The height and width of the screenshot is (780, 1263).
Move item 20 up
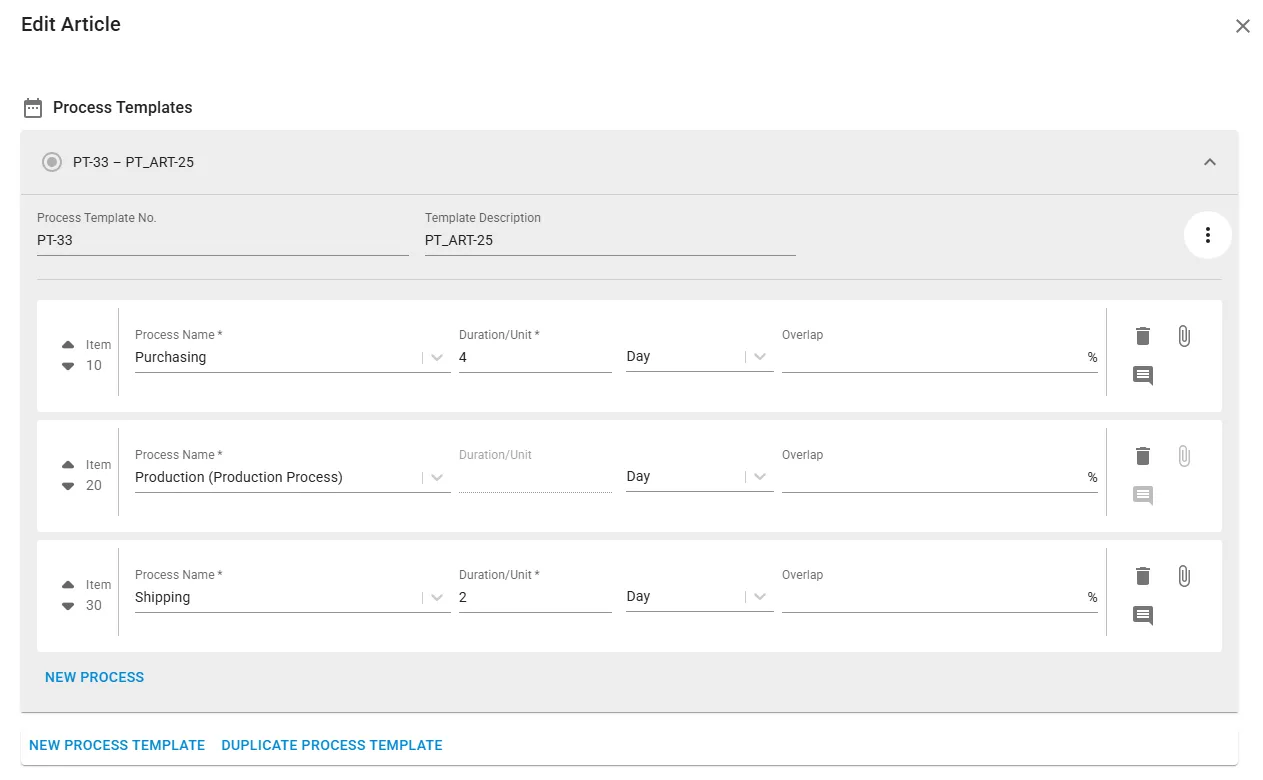tap(68, 465)
